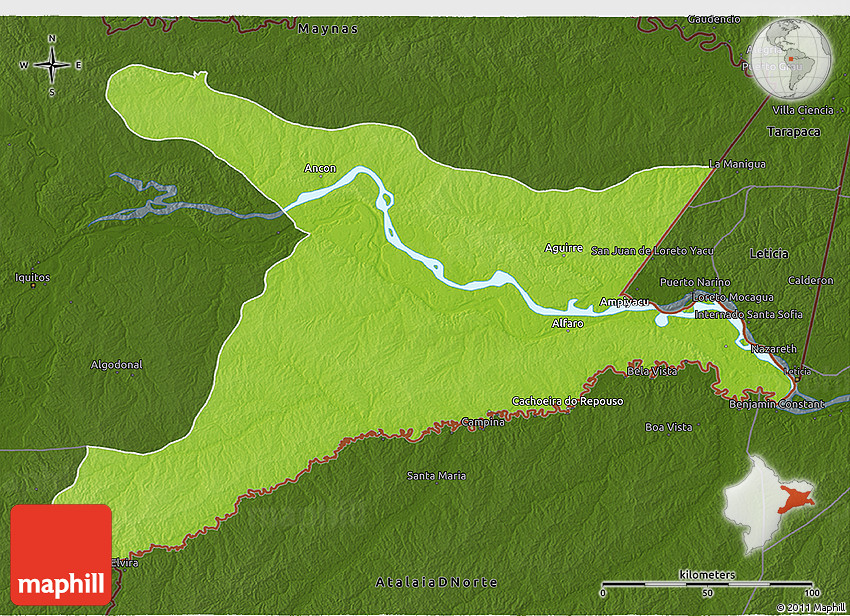The height and width of the screenshot is (616, 850).
Task: Click the © 2011 Maphill copyright text
Action: (x=810, y=608)
